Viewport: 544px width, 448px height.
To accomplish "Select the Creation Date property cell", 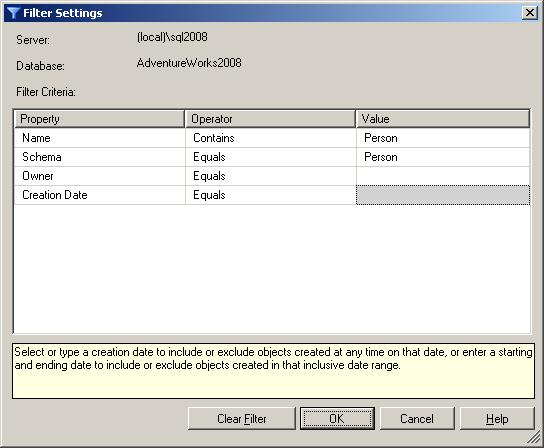I will tap(100, 195).
